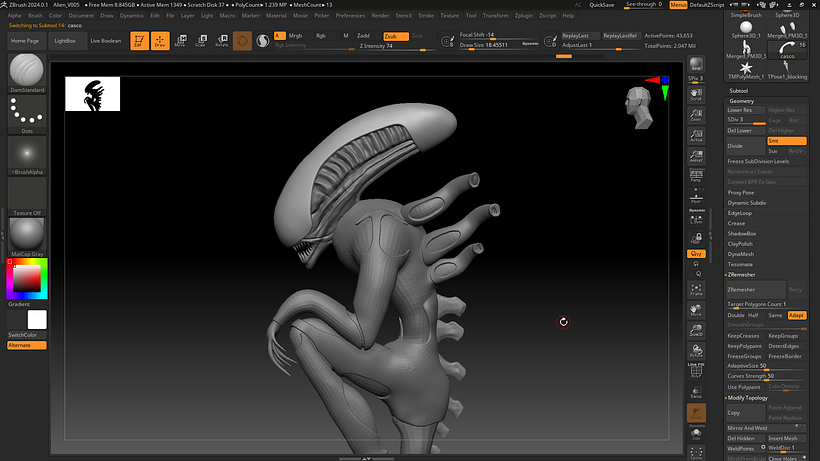Image resolution: width=820 pixels, height=461 pixels.
Task: Select the TMPolyMesh_1 tool thumbnail
Action: pos(746,70)
